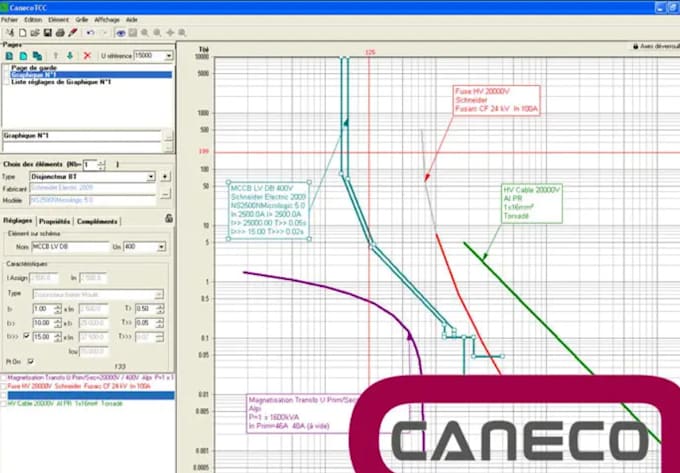Click the pan cross arrows icon
Screen dimensions: 680x473
coord(170,33)
